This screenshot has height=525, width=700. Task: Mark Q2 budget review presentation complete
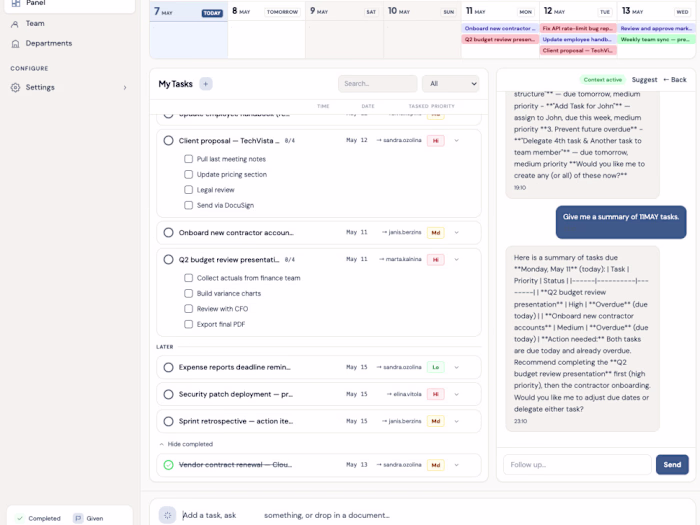168,259
